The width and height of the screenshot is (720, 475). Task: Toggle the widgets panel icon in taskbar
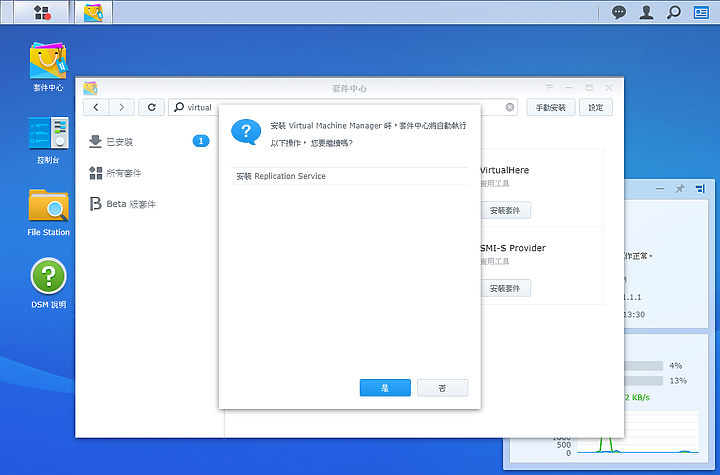(x=701, y=12)
